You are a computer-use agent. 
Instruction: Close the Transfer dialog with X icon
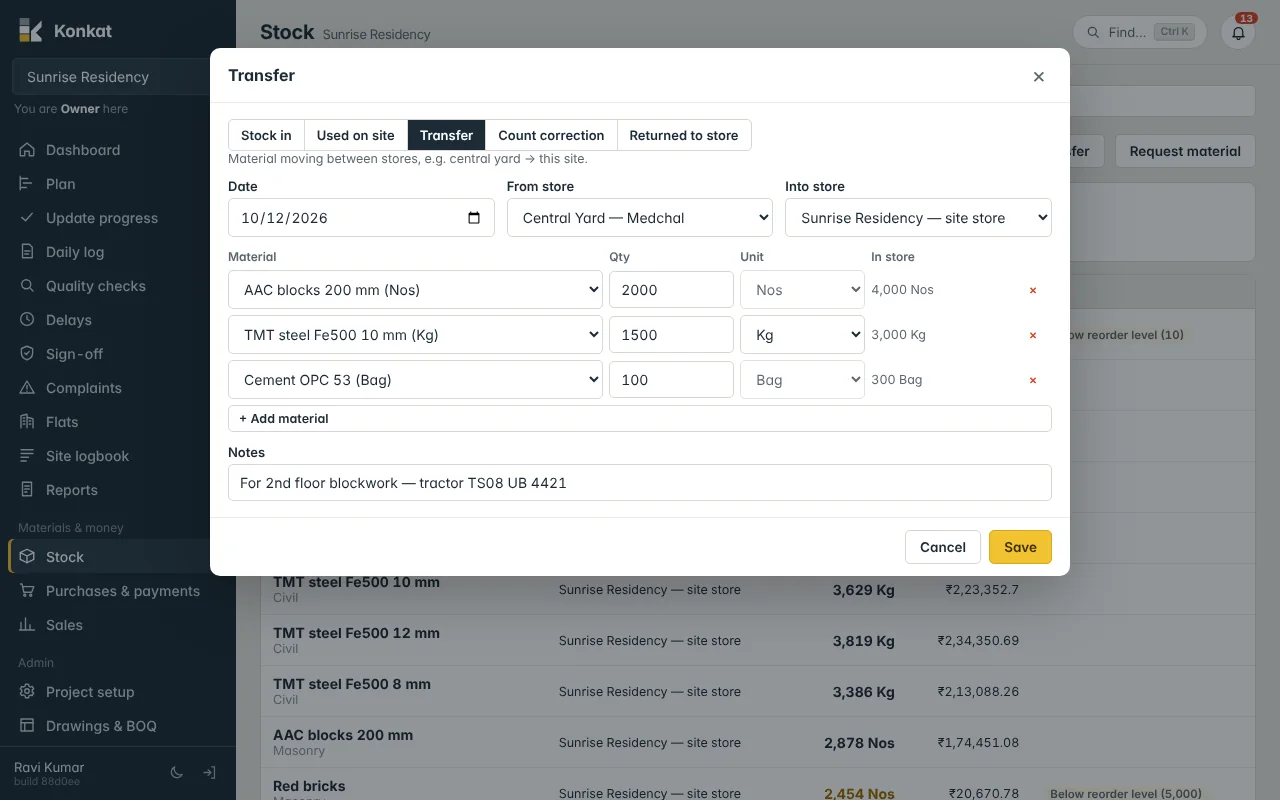click(1039, 77)
